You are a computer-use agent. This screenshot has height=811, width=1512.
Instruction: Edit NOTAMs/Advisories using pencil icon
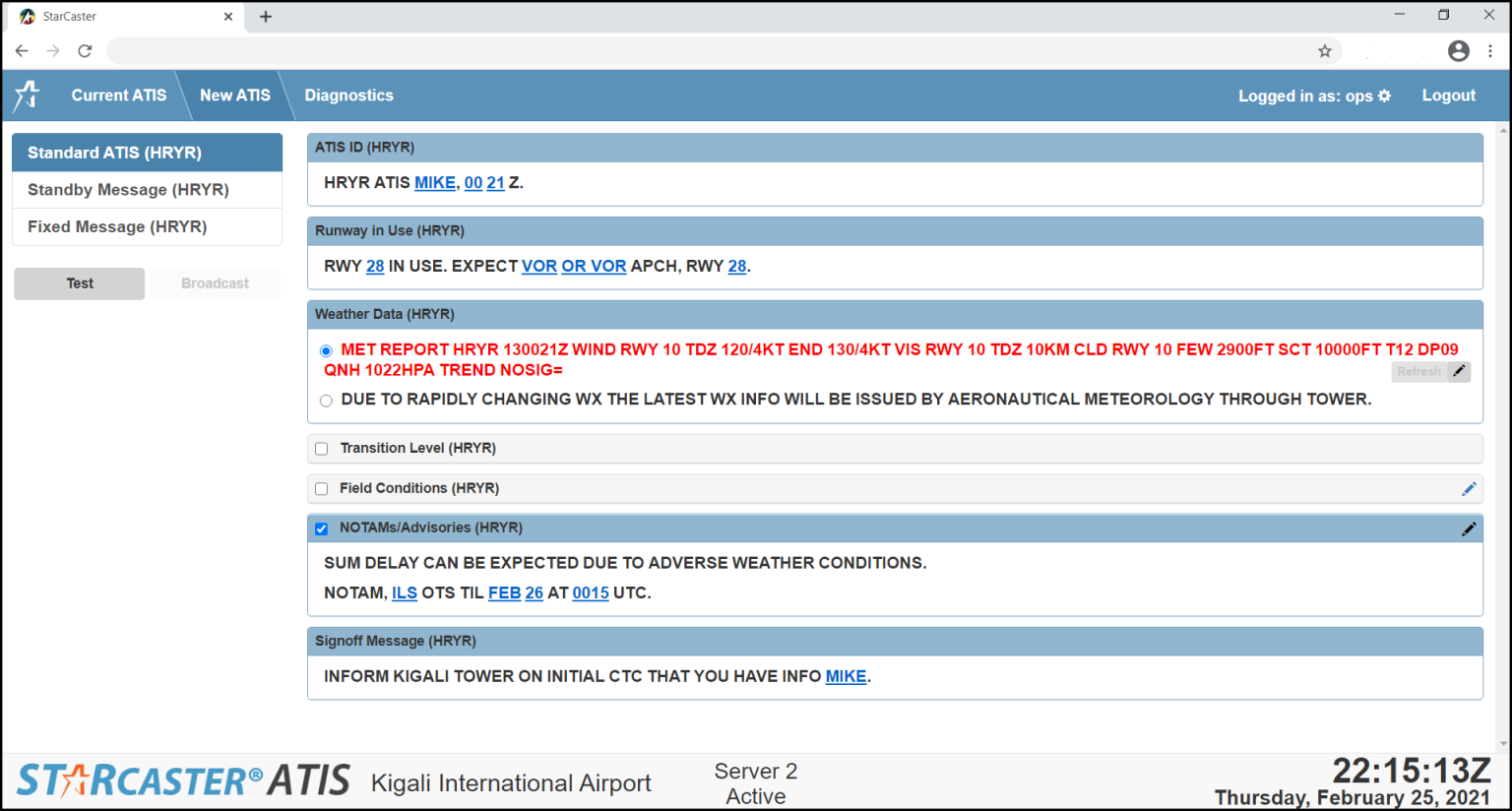coord(1469,530)
